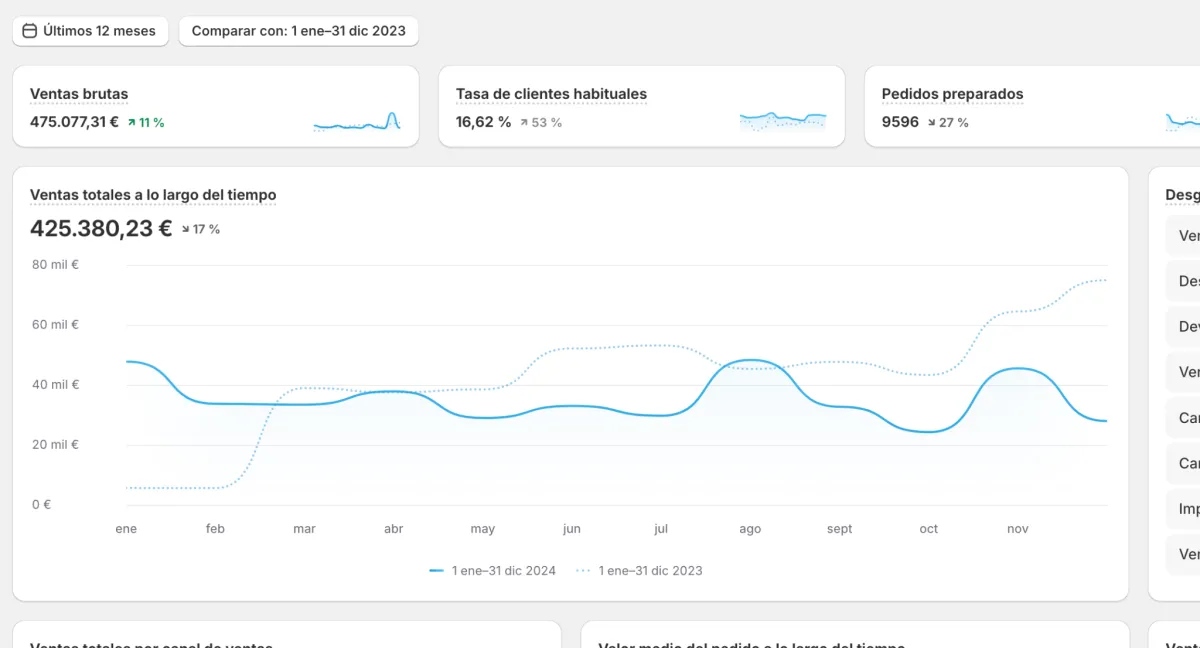Screen dimensions: 1200x648
Task: Click the downward arrow beside 27 %
Action: 931,123
